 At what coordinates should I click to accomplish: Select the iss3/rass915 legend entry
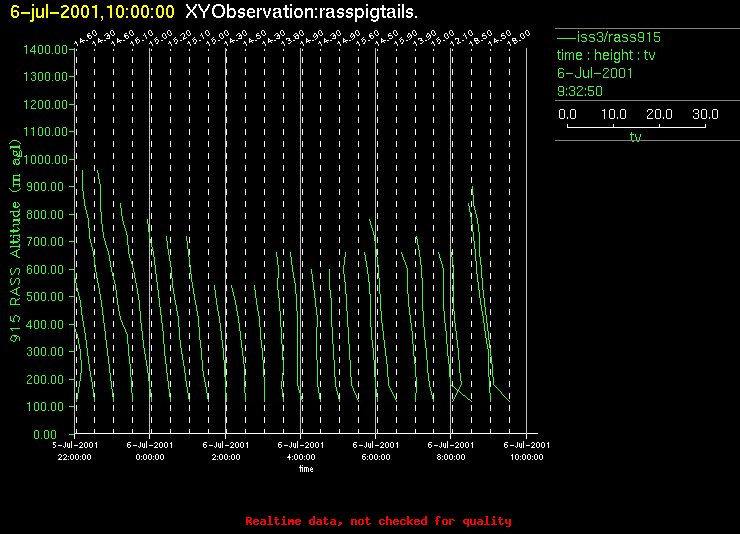609,37
